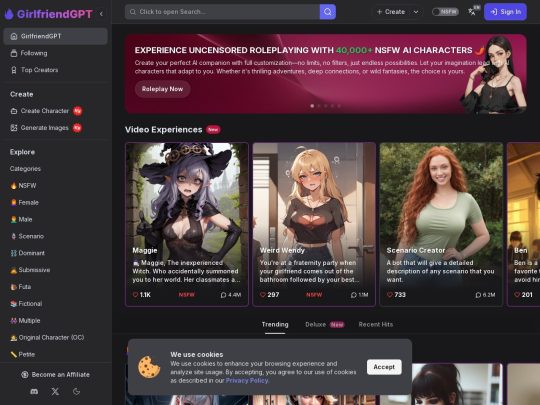This screenshot has width=540, height=405.
Task: Toggle the NSFW switch in header
Action: tap(445, 12)
